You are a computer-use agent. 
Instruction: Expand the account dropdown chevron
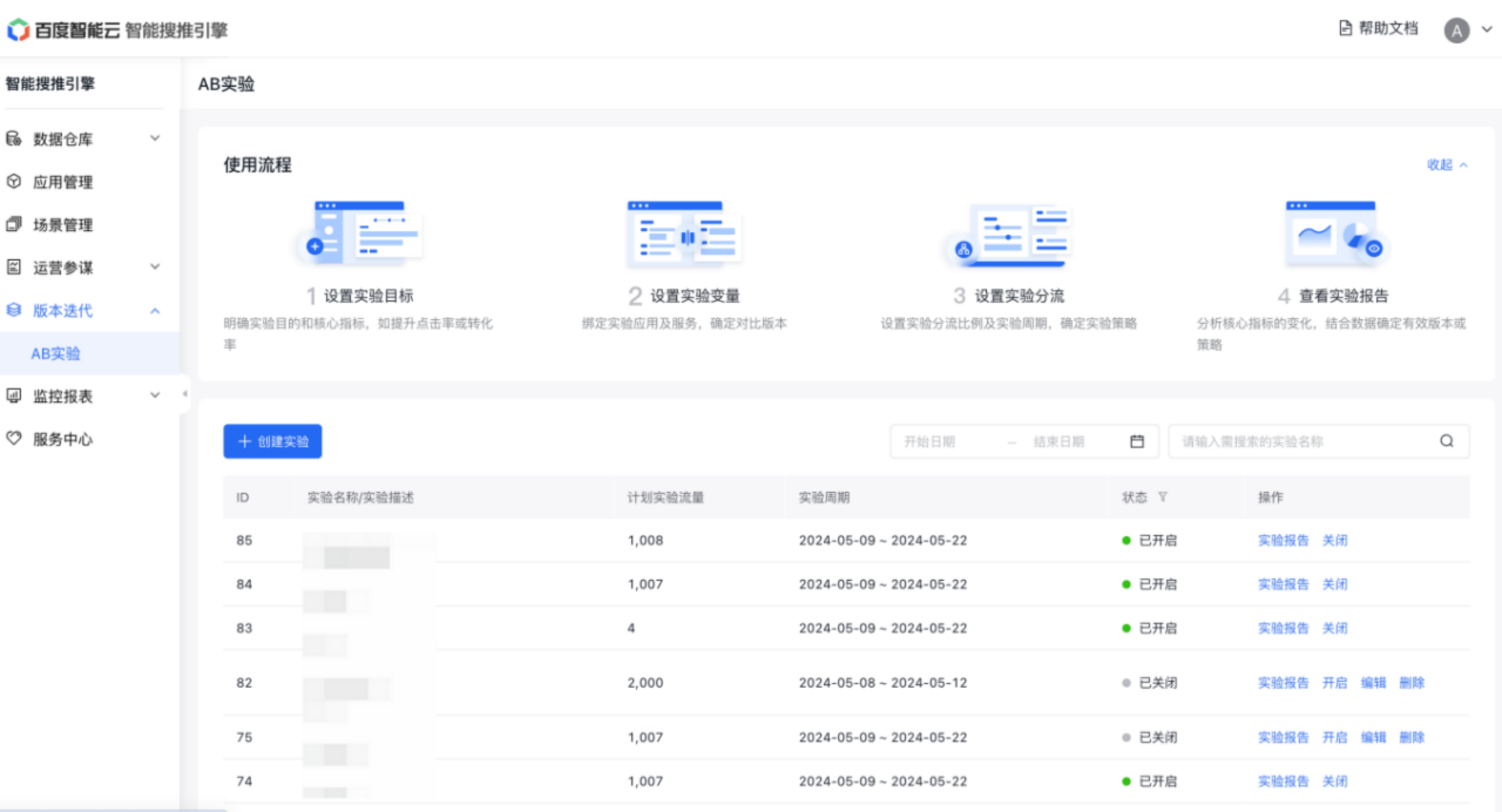click(x=1487, y=29)
